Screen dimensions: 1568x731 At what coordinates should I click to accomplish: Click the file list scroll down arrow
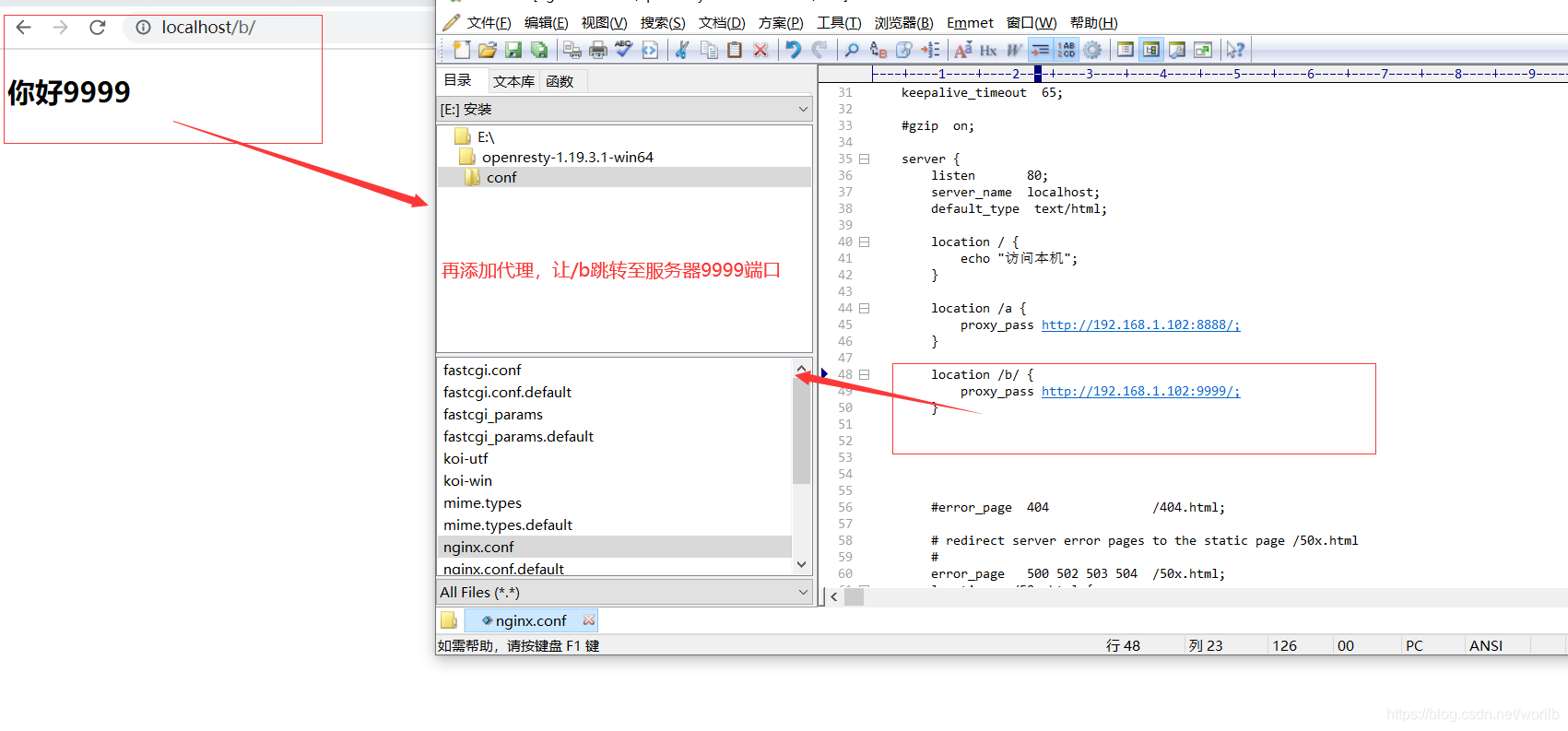pyautogui.click(x=801, y=564)
